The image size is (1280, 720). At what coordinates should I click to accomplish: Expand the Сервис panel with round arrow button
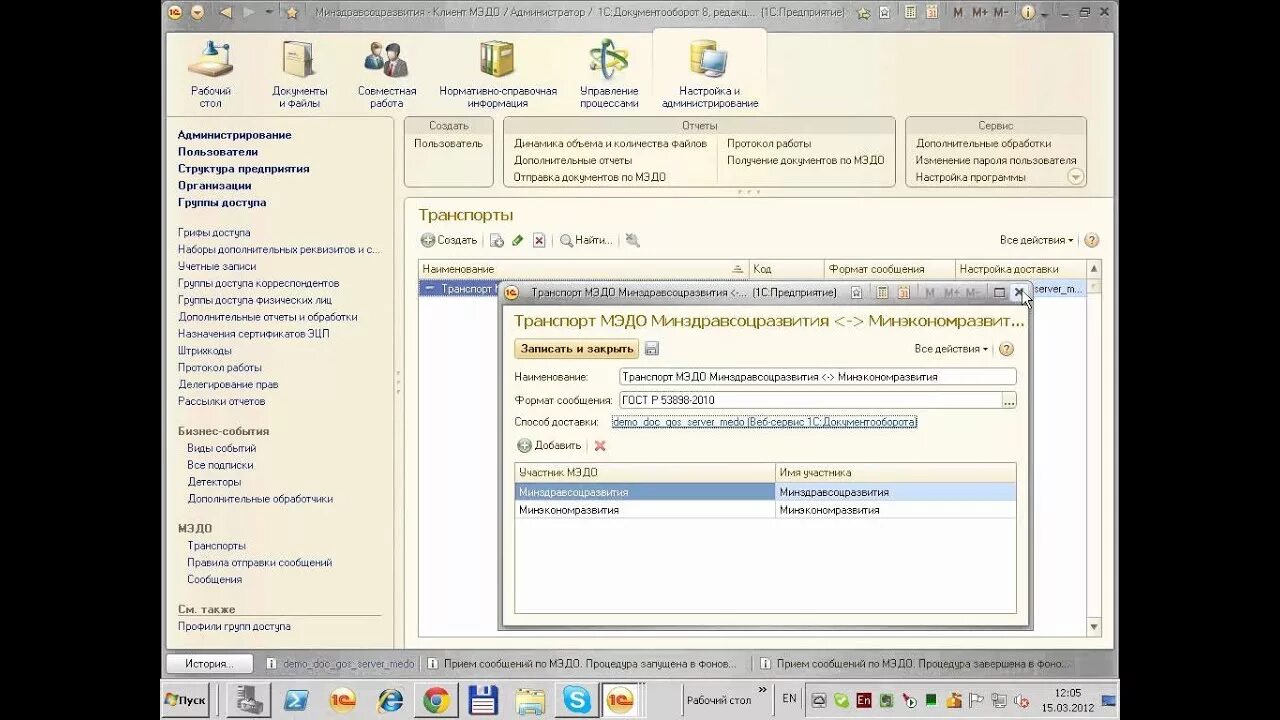click(1076, 177)
